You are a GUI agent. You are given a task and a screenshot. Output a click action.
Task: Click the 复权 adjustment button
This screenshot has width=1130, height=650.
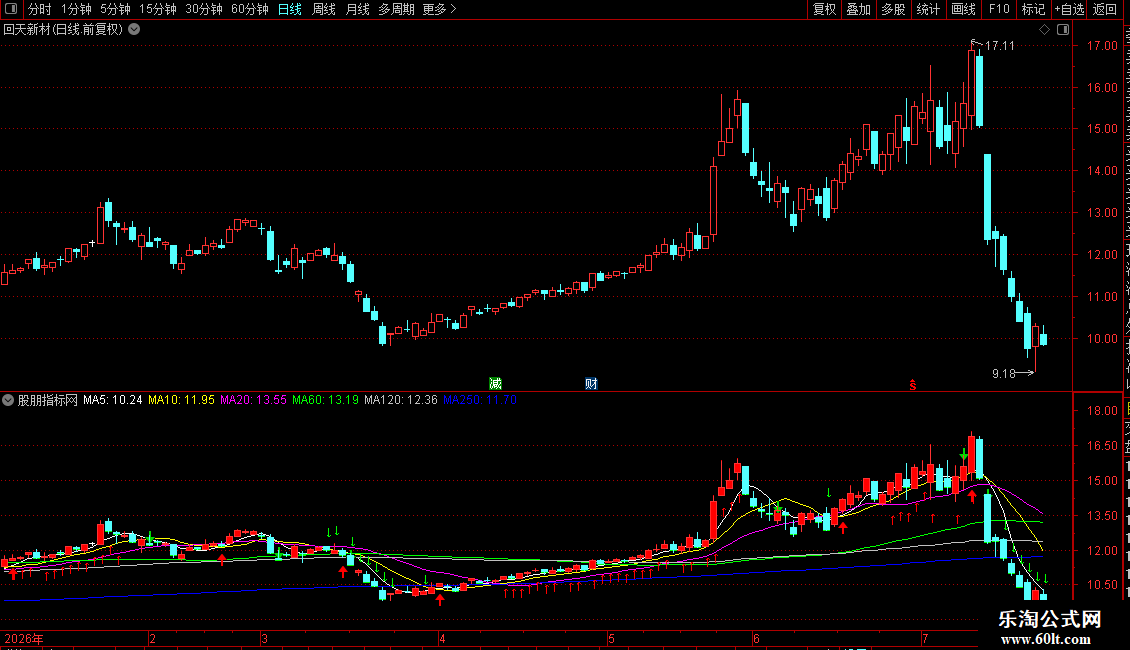(824, 9)
